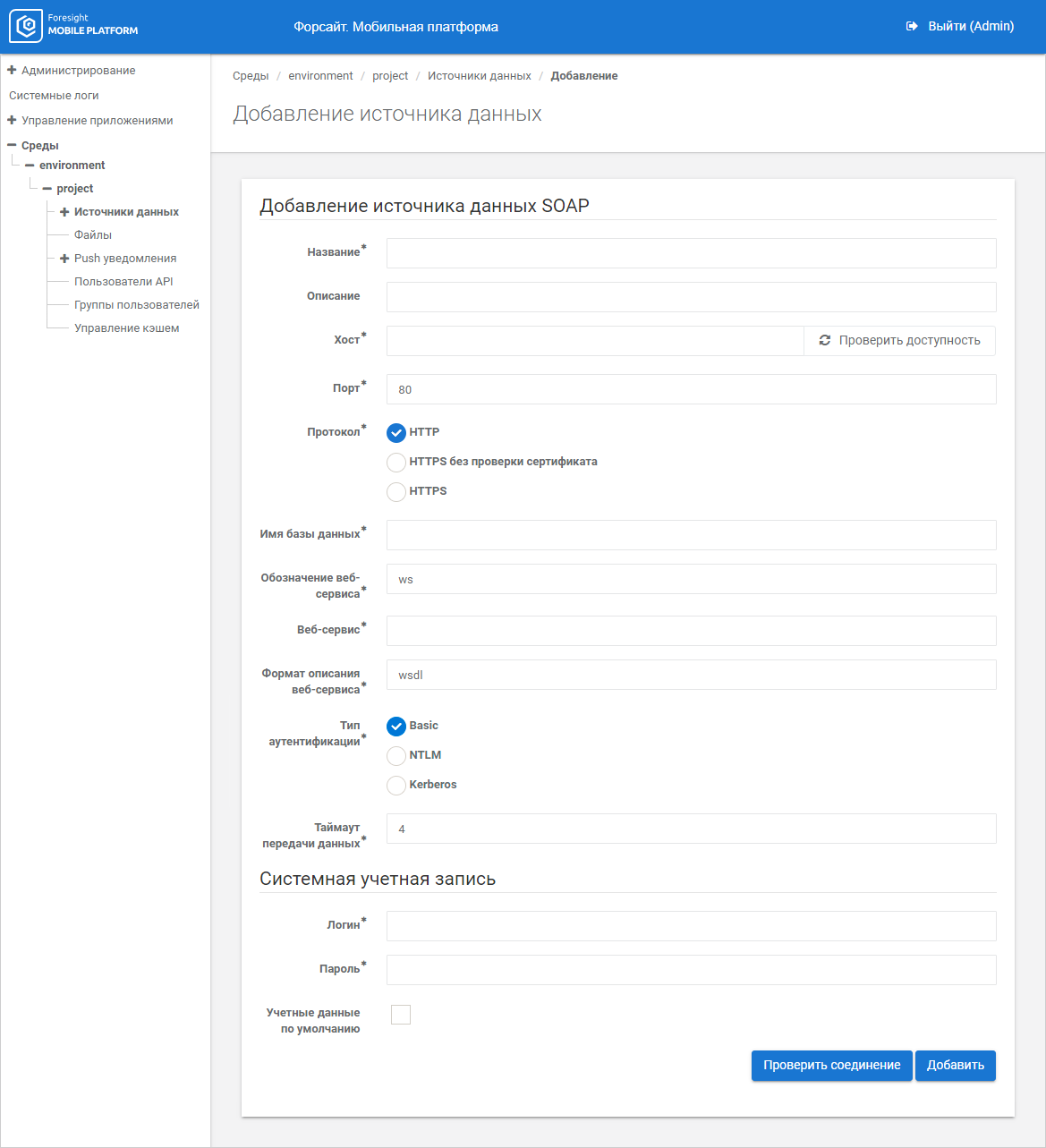Click the logout arrow icon
This screenshot has width=1046, height=1148.
pos(912,27)
